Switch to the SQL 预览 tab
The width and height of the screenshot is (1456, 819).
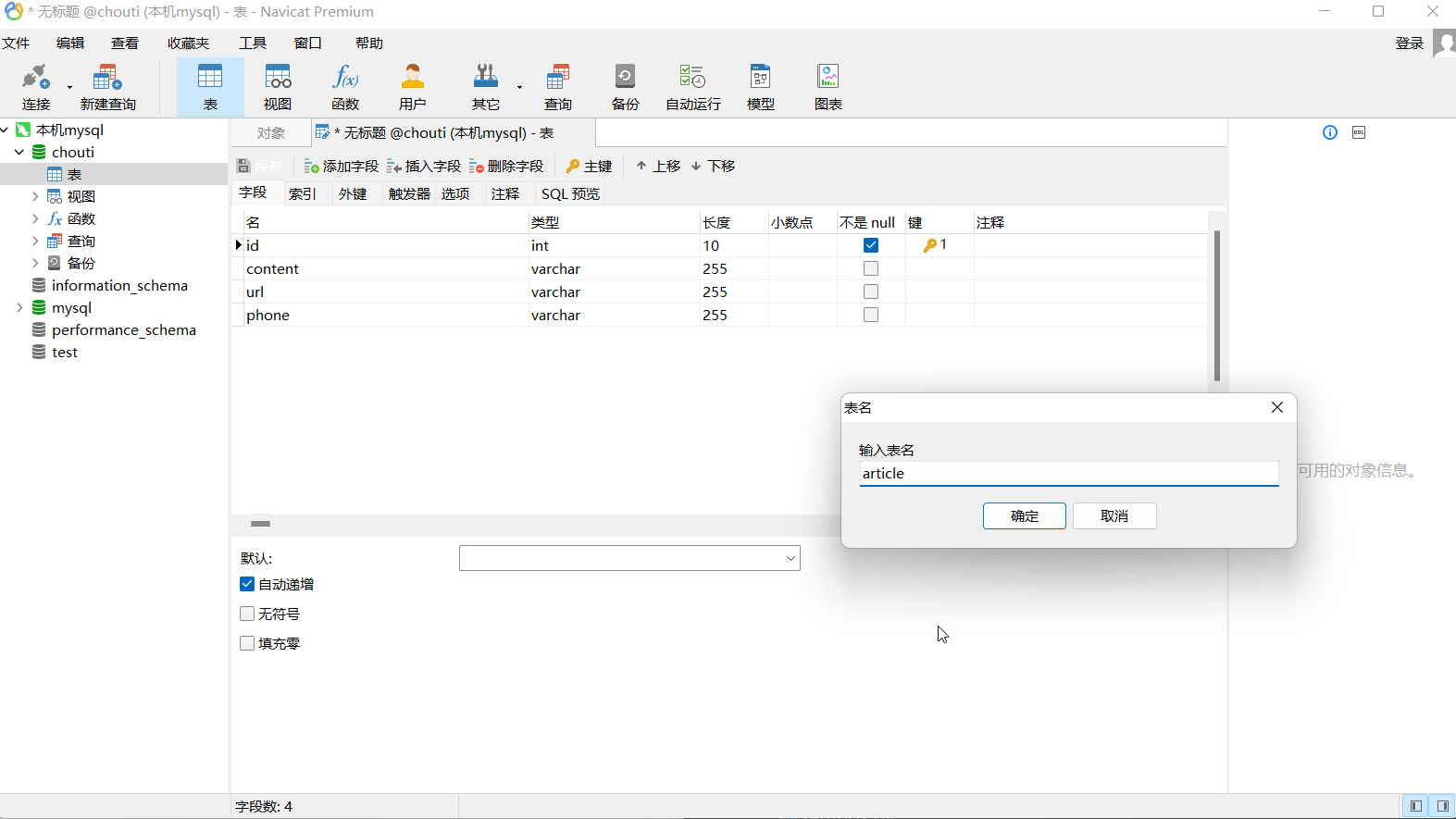click(x=570, y=193)
